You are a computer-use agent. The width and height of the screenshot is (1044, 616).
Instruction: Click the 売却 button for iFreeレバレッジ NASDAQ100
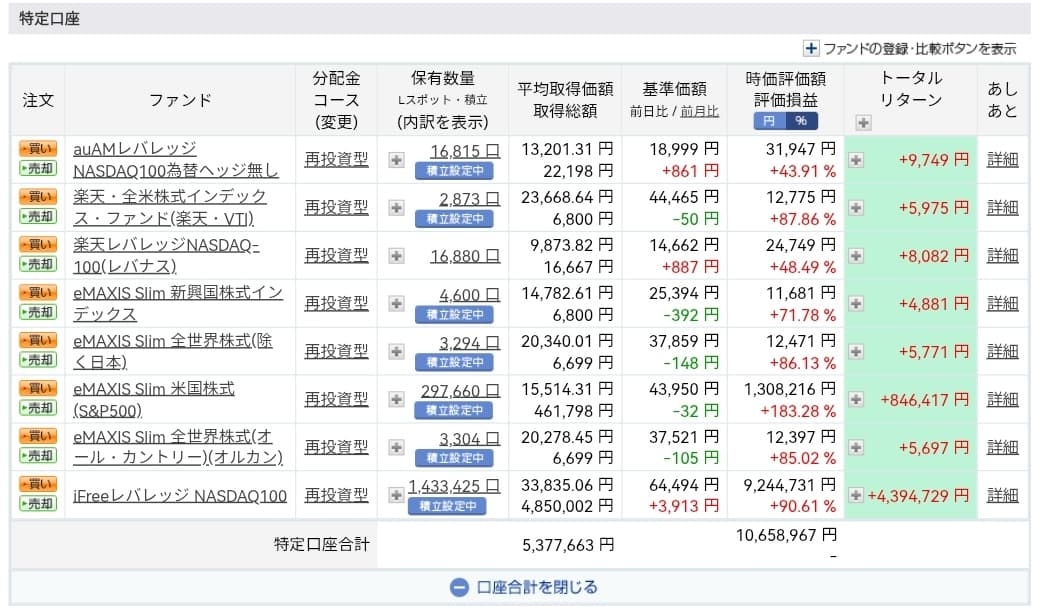point(38,504)
